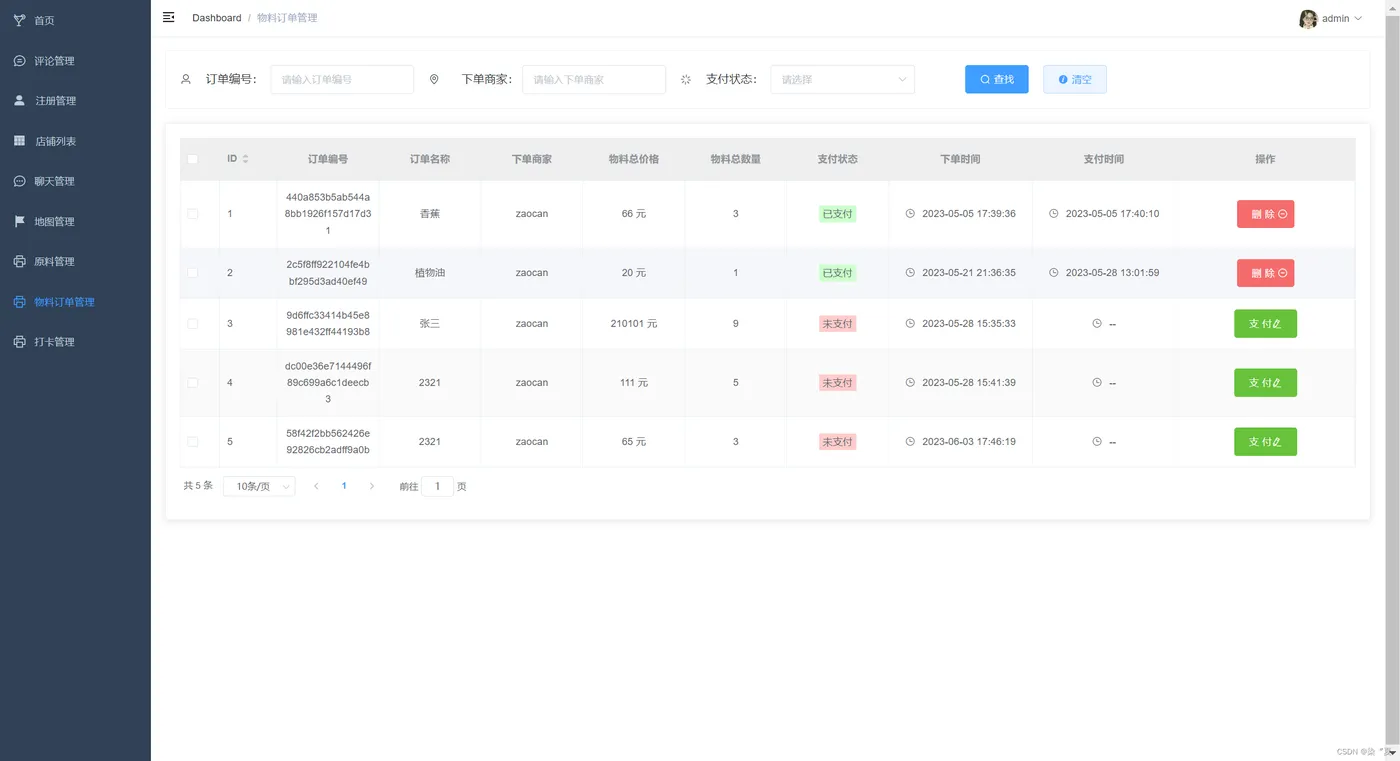Viewport: 1400px width, 761px height.
Task: Click clock icon beside 2023-06-03 17:46:19
Action: (910, 442)
